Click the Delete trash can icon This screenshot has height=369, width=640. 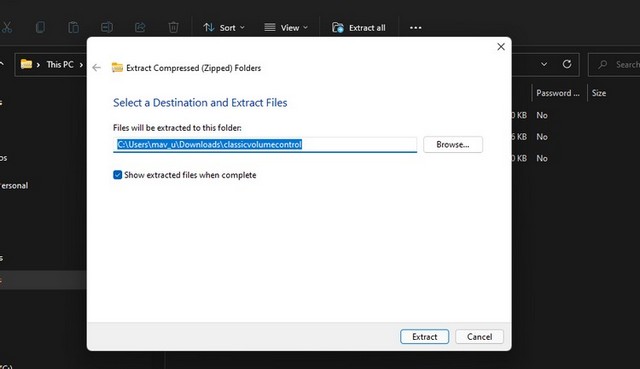coord(173,27)
